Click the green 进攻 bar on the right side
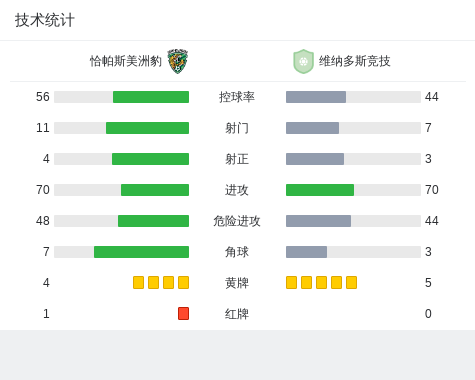The height and width of the screenshot is (380, 475). pos(320,190)
